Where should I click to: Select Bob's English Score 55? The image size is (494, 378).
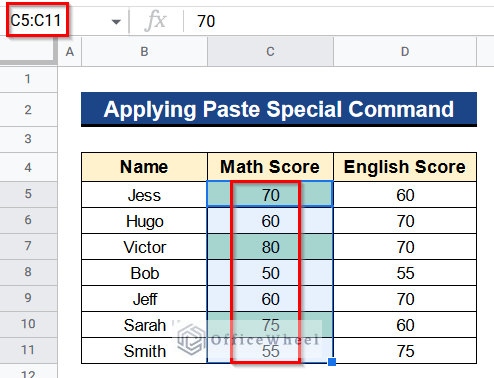(405, 273)
